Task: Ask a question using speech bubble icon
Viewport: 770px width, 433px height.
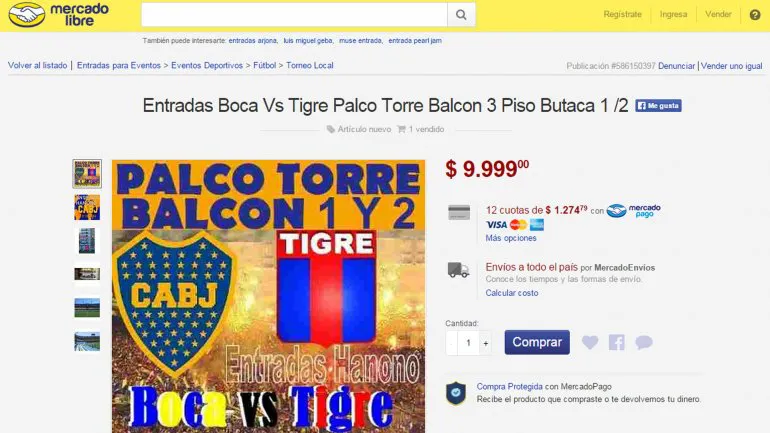Action: pos(643,342)
